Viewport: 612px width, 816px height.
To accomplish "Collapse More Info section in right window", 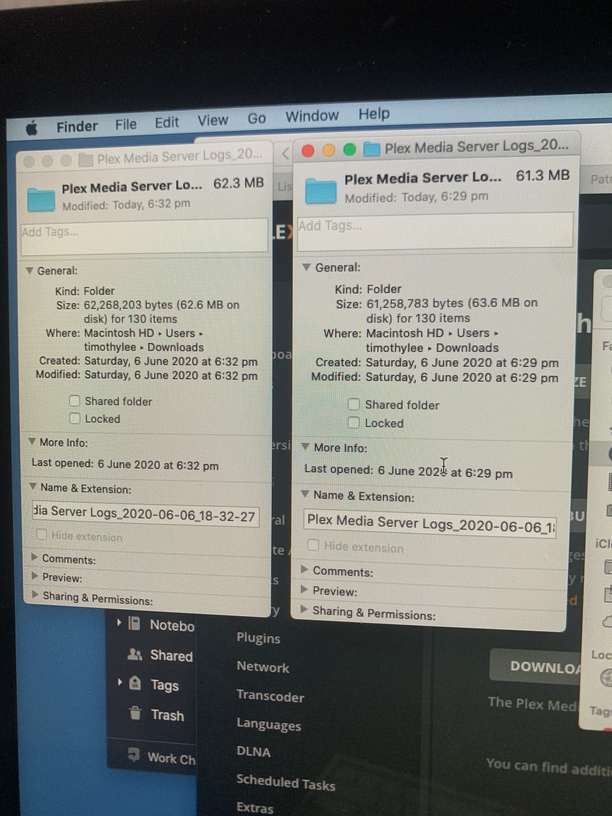I will click(305, 447).
